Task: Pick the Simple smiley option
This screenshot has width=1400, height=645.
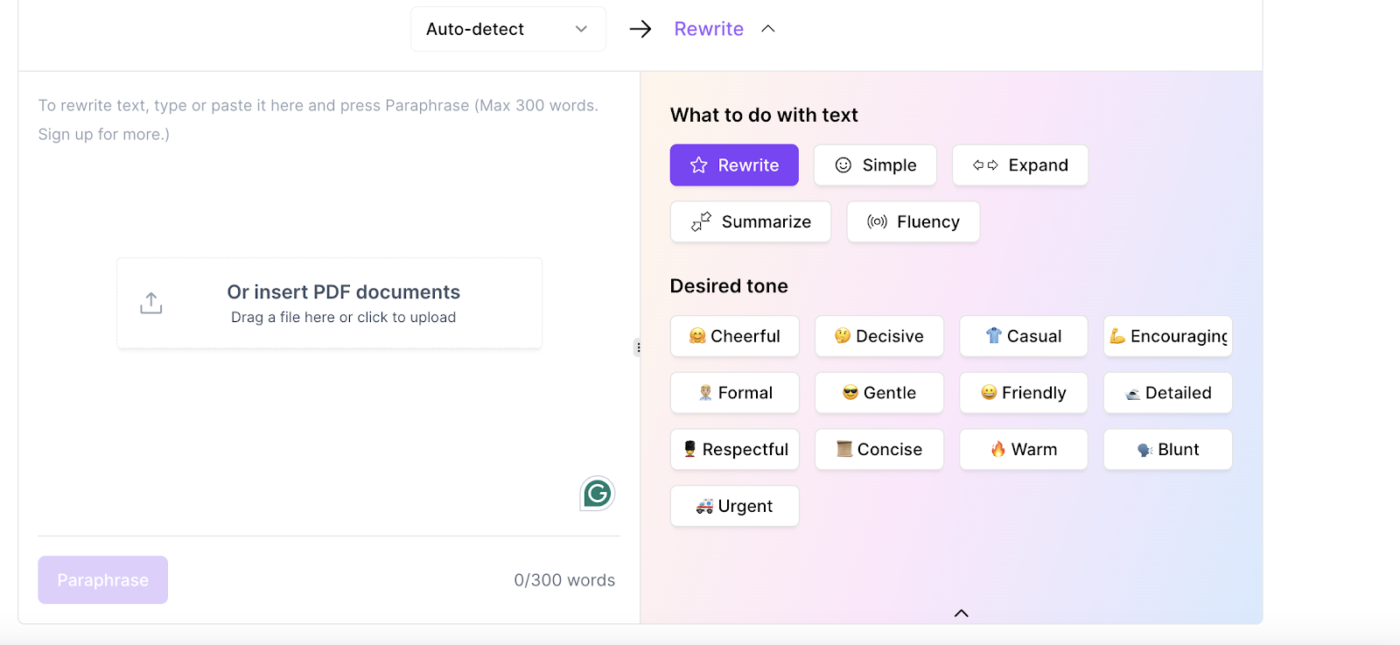Action: (x=875, y=165)
